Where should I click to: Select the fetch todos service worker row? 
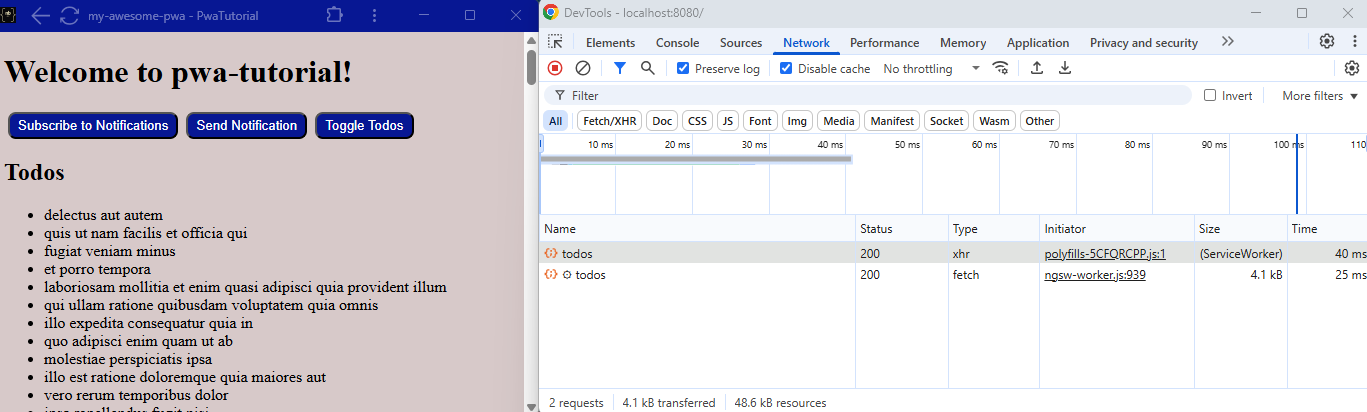tap(953, 275)
